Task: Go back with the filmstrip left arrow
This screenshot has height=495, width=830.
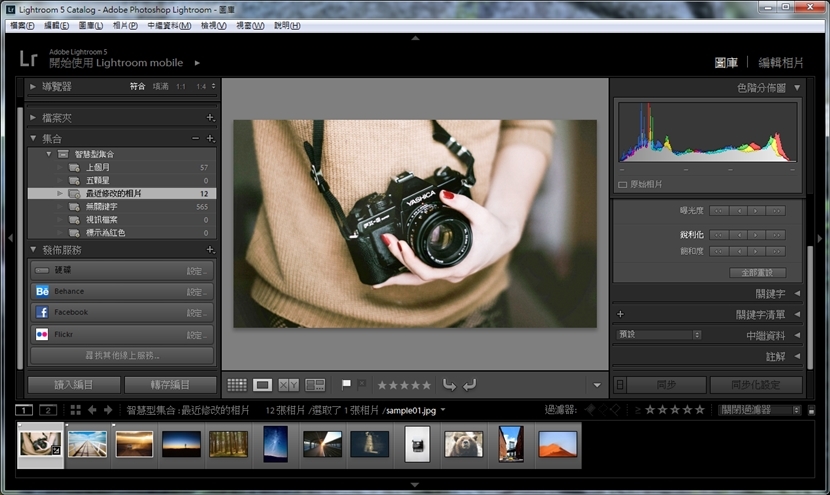Action: point(92,410)
